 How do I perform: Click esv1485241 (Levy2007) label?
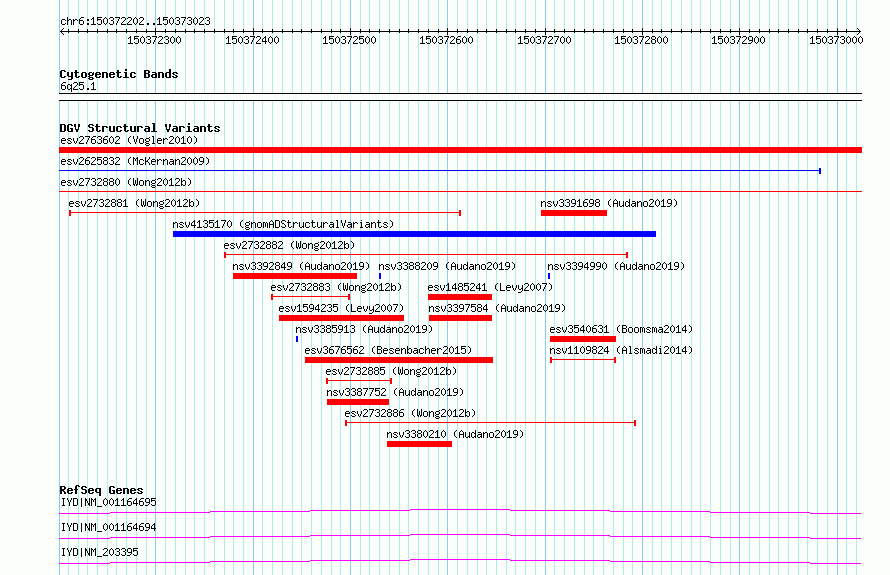490,287
